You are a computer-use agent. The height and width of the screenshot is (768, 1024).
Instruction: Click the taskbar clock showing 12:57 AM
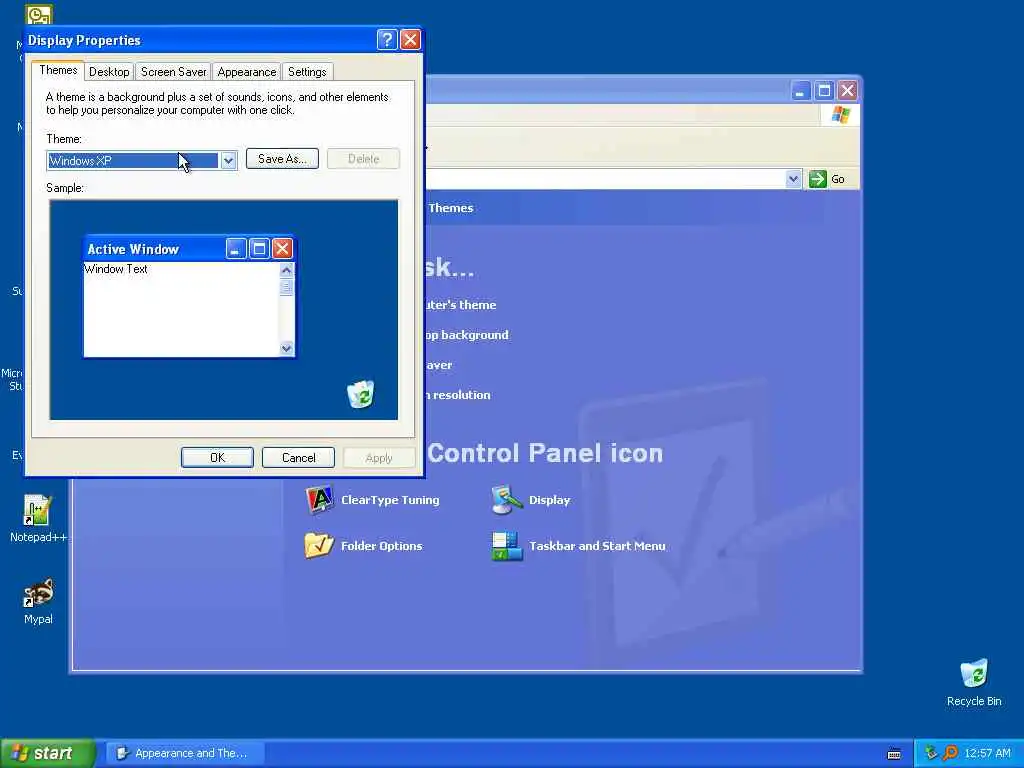[987, 753]
